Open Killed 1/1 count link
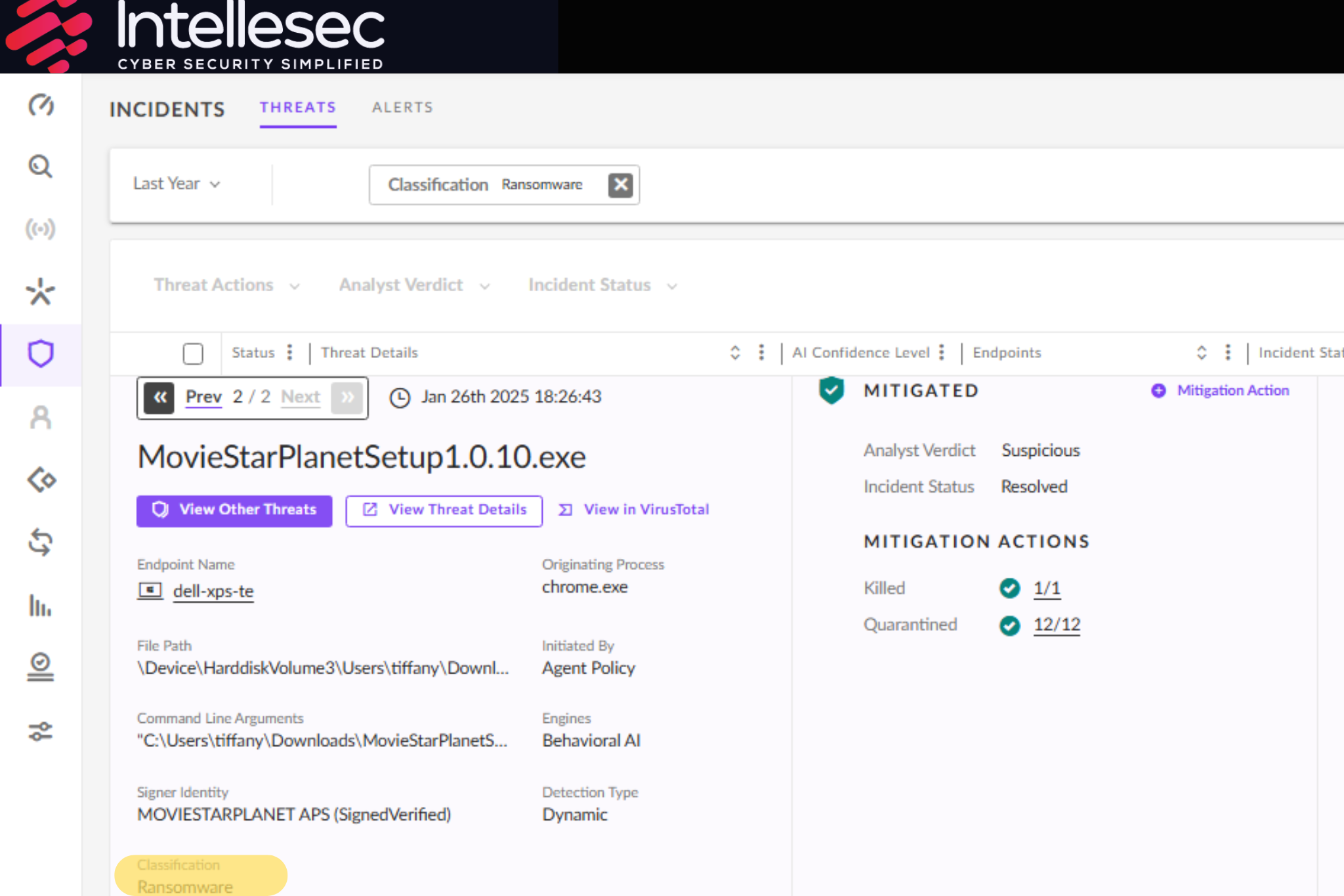Image resolution: width=1344 pixels, height=896 pixels. click(1047, 588)
